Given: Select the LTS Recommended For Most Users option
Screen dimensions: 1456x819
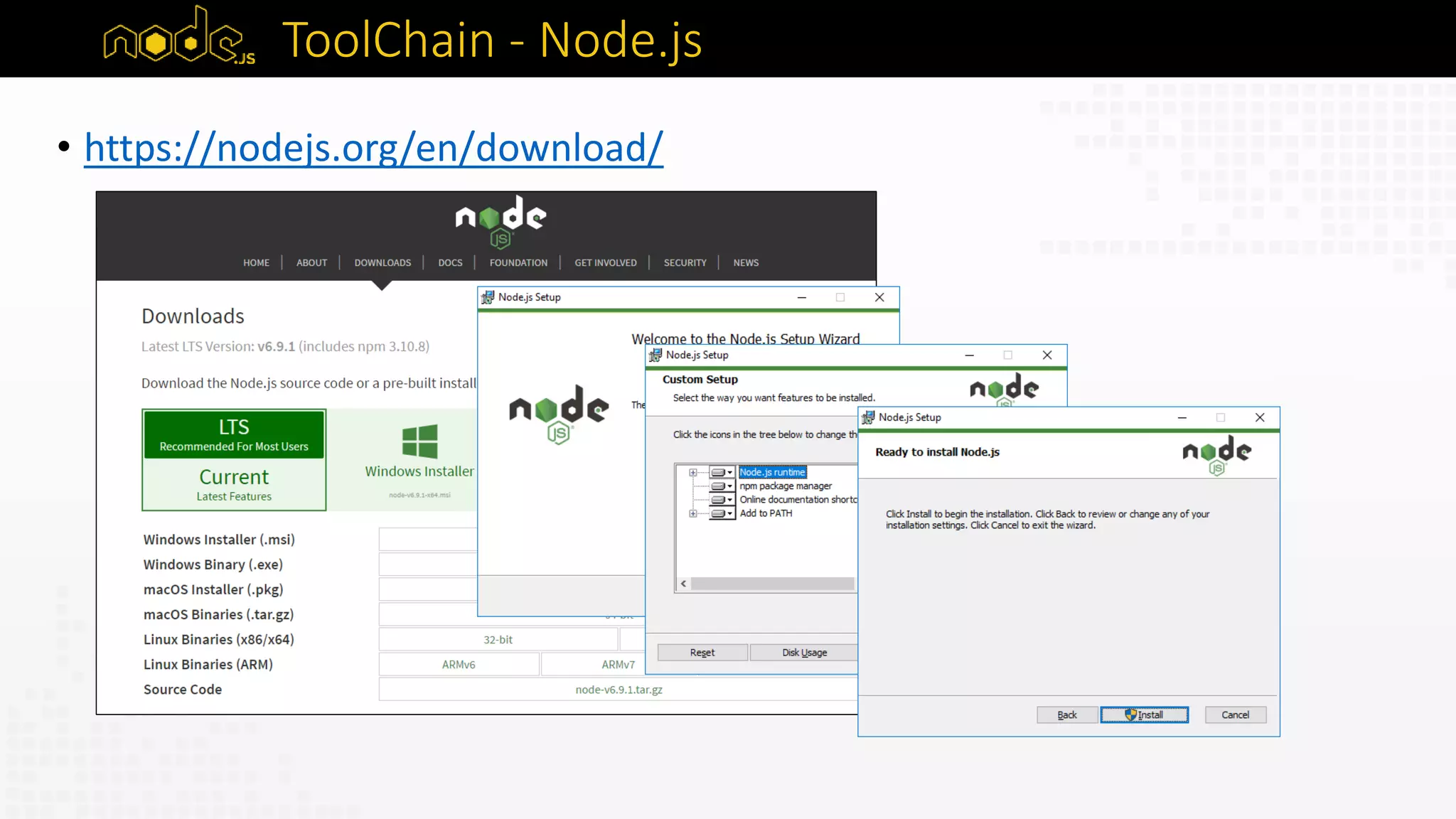Looking at the screenshot, I should pos(234,434).
